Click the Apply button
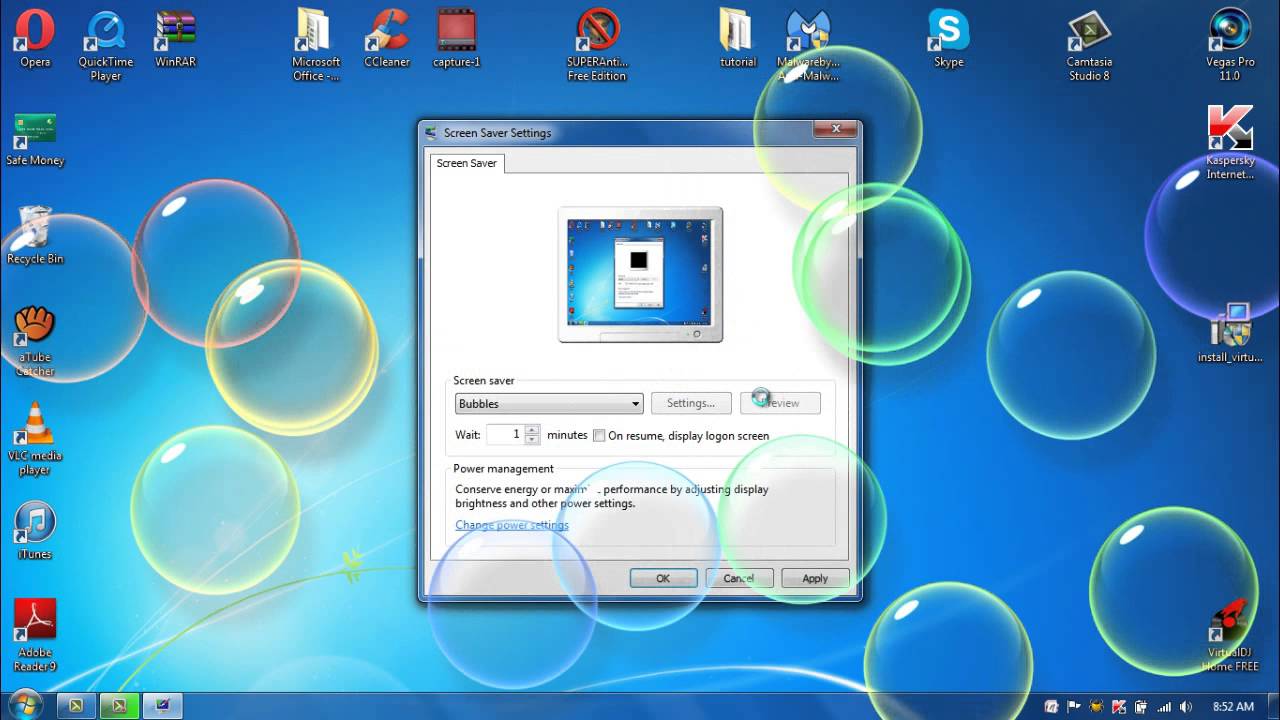The image size is (1280, 720). (x=815, y=578)
